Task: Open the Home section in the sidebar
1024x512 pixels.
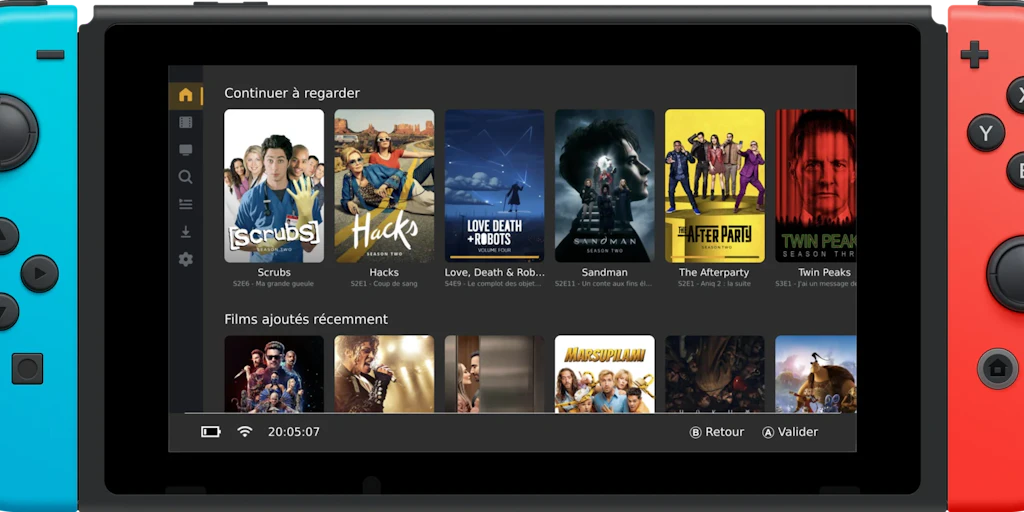Action: point(185,95)
